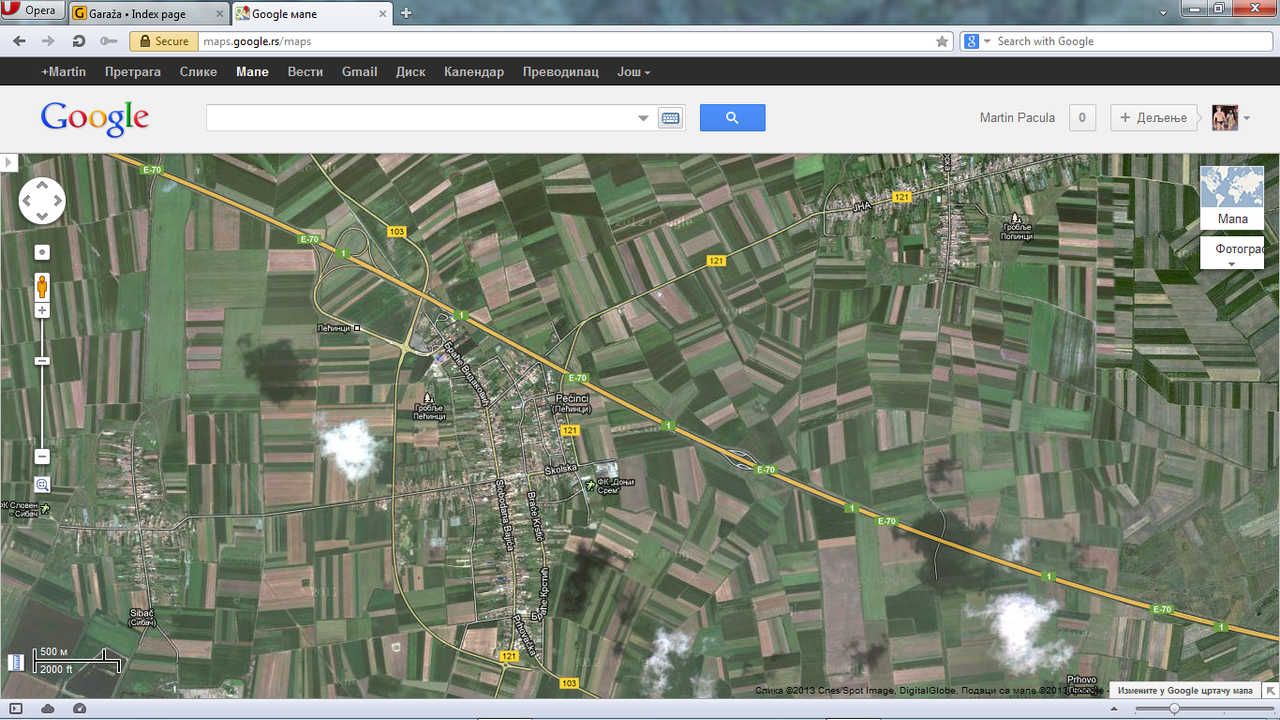The height and width of the screenshot is (720, 1280).
Task: Click the ФК Доњи Срем stadium marker
Action: click(x=590, y=485)
